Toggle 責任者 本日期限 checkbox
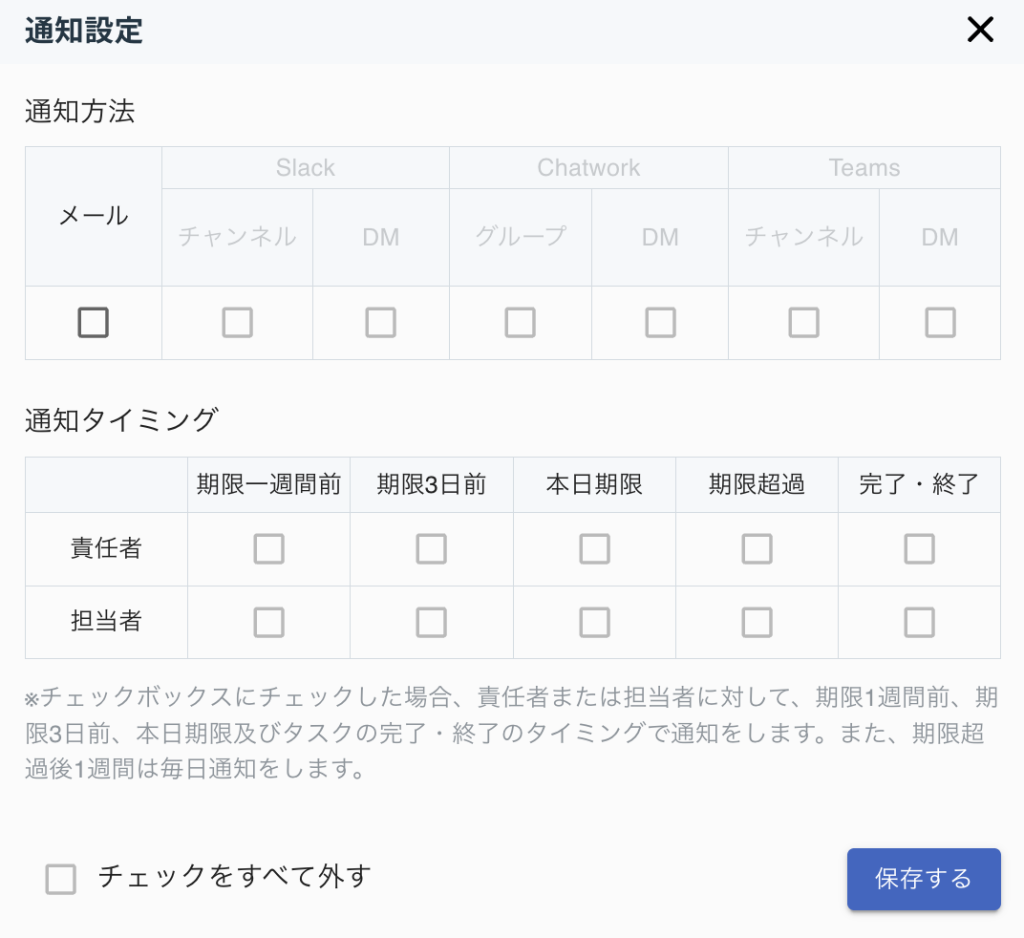 pos(595,549)
